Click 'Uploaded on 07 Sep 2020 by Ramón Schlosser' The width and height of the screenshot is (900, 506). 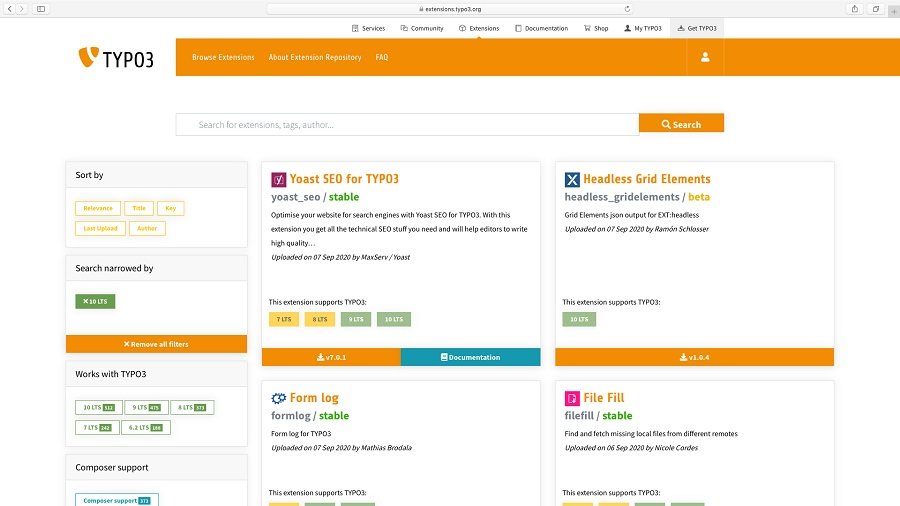click(637, 229)
